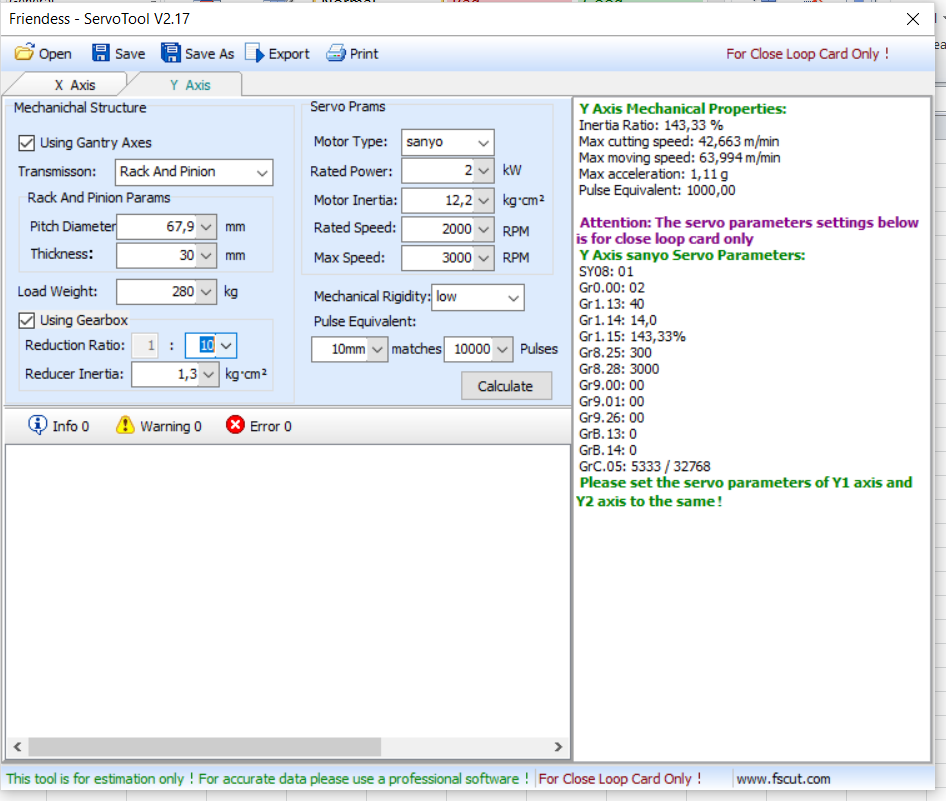The image size is (946, 801).
Task: Click the www.fscut.com status bar text
Action: tap(783, 779)
